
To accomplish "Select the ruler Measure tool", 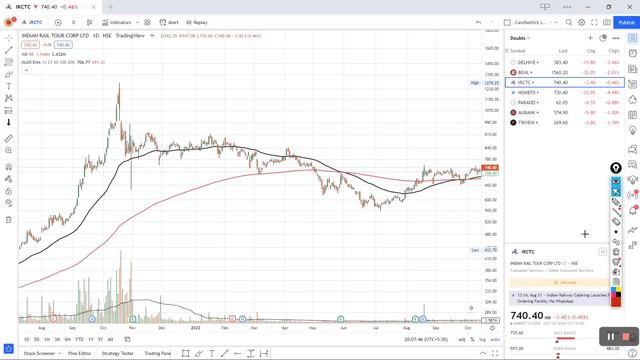I will point(9,138).
